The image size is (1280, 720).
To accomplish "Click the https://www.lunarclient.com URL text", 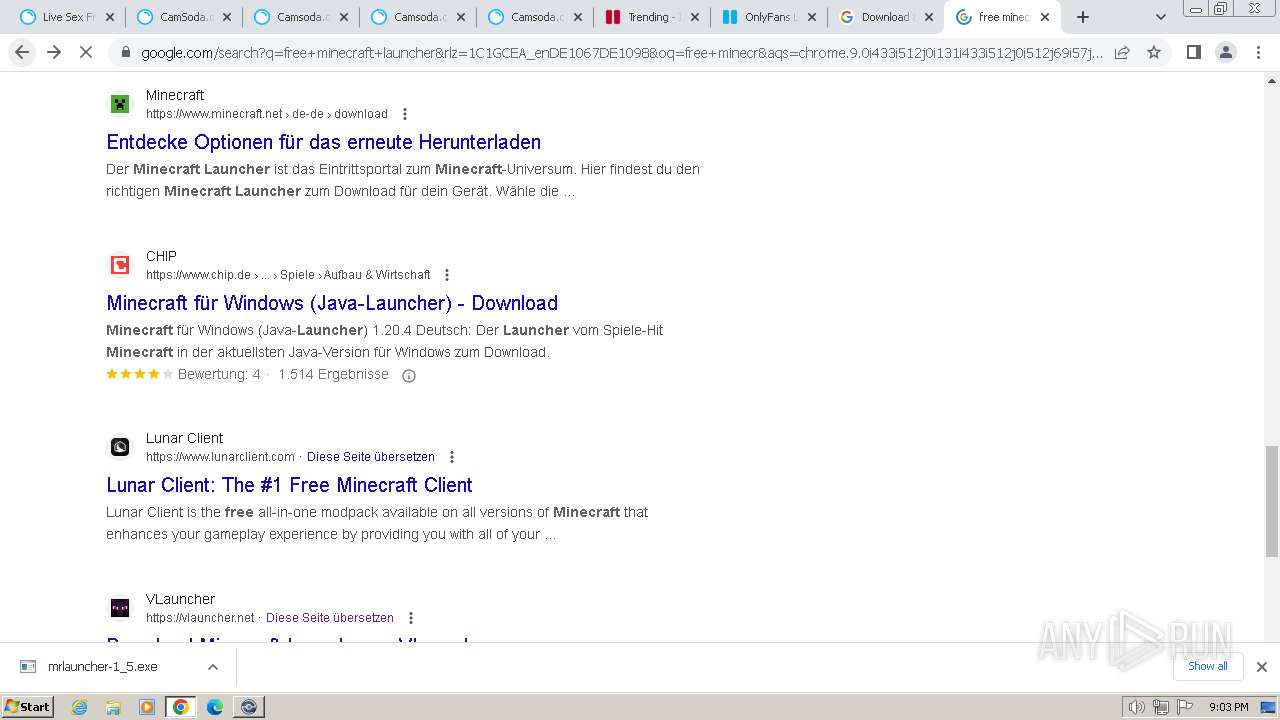I will point(220,457).
